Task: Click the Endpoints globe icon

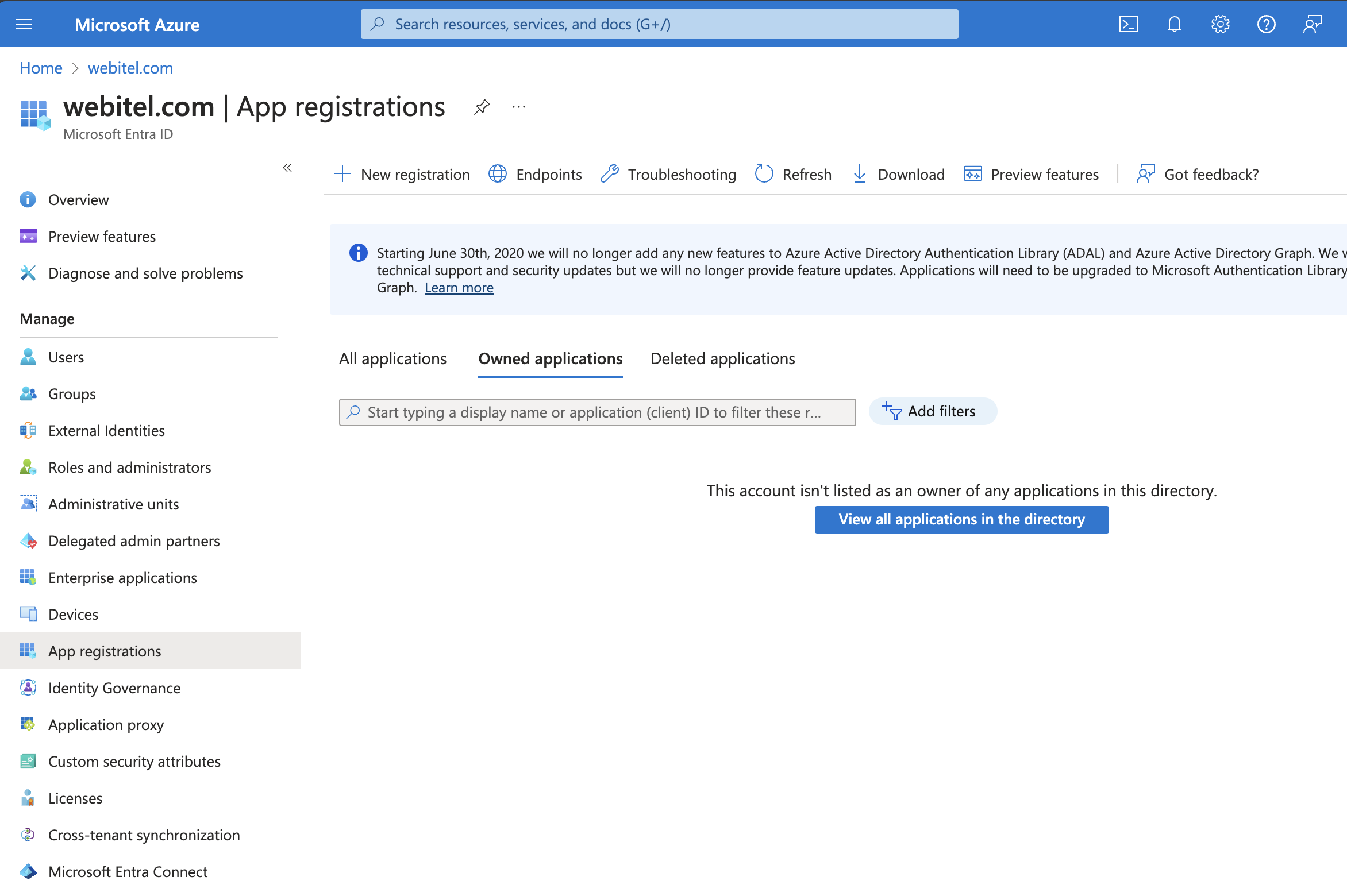Action: pos(498,174)
